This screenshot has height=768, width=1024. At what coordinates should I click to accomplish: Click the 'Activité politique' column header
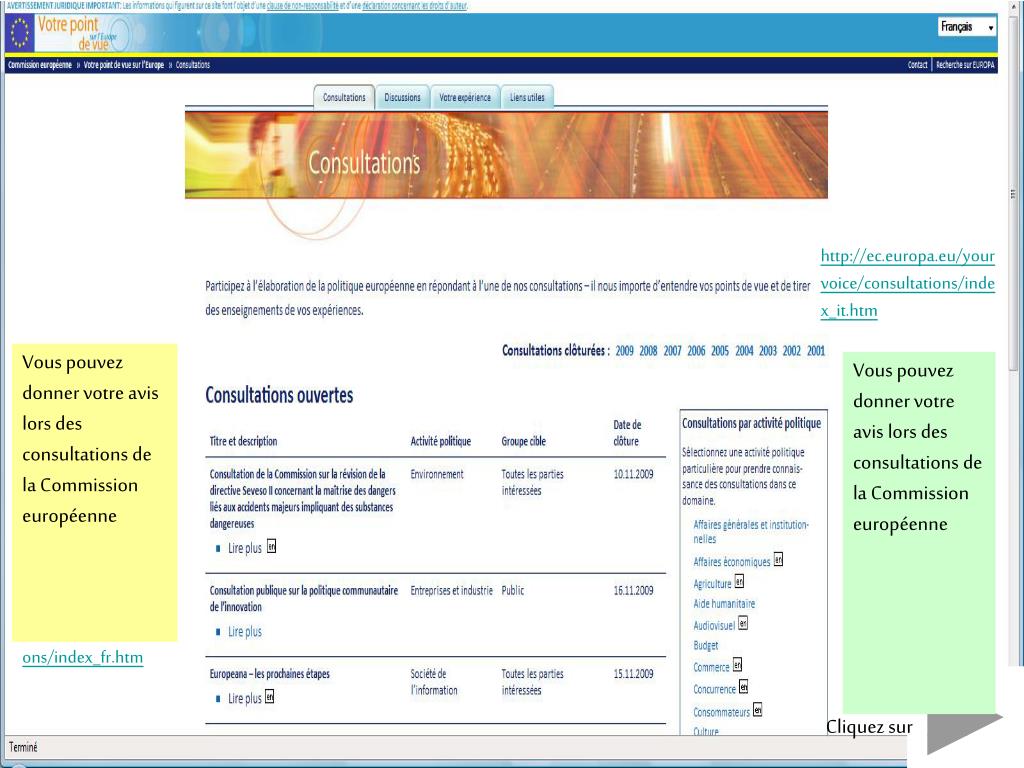[x=440, y=441]
